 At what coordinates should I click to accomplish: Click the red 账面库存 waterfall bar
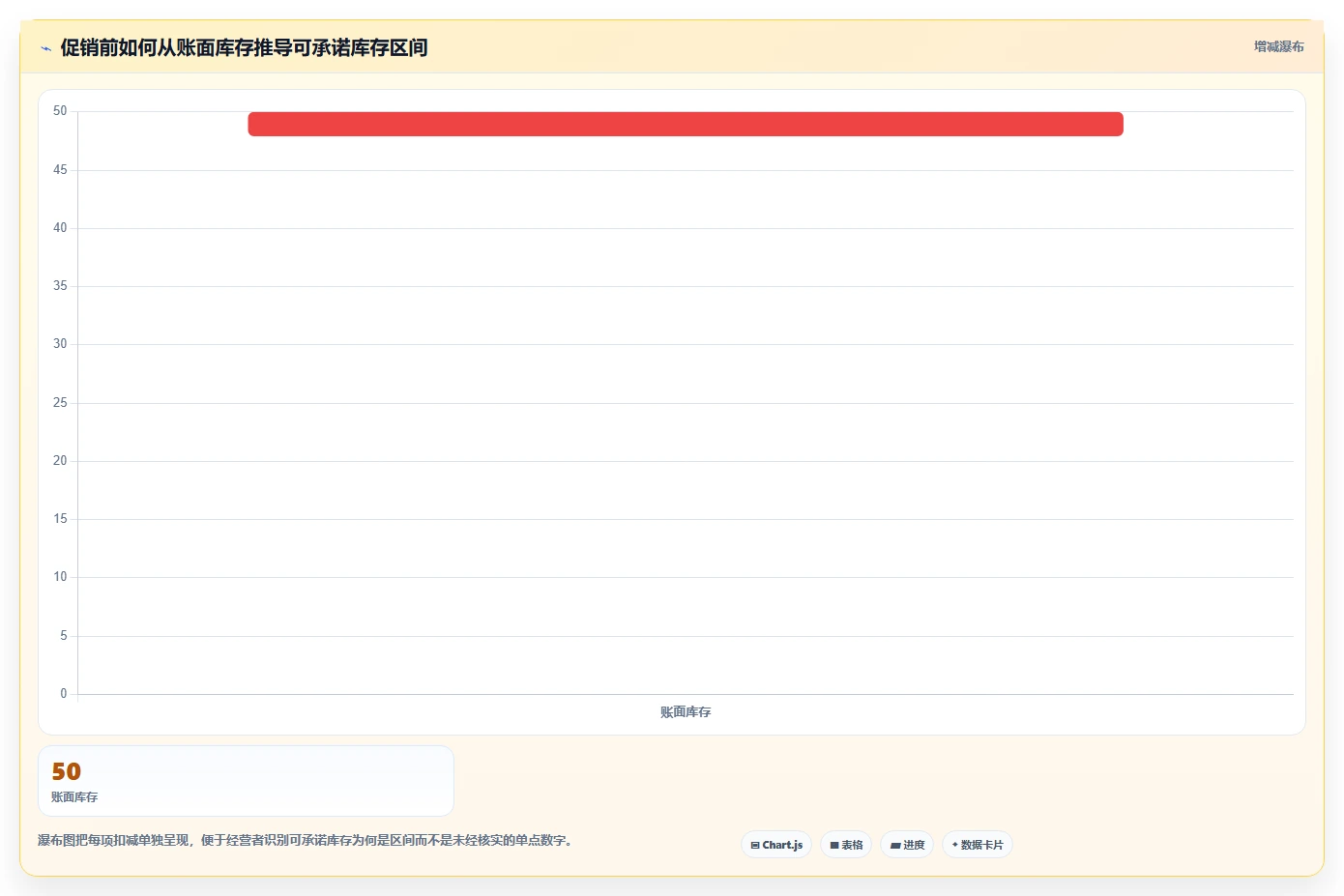point(686,124)
